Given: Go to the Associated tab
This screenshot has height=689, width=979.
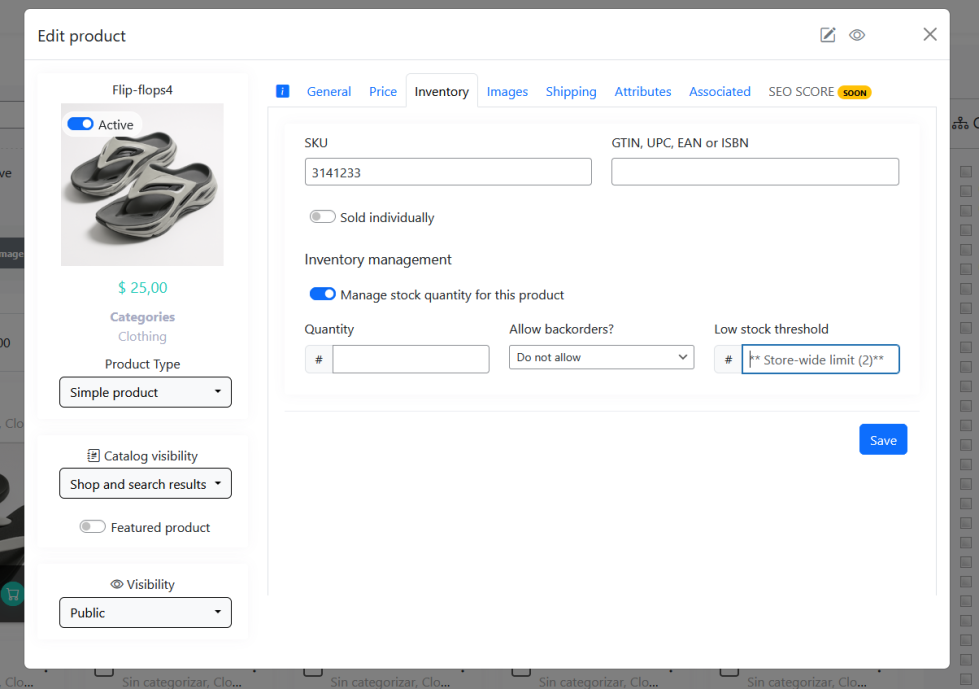Looking at the screenshot, I should [x=719, y=92].
